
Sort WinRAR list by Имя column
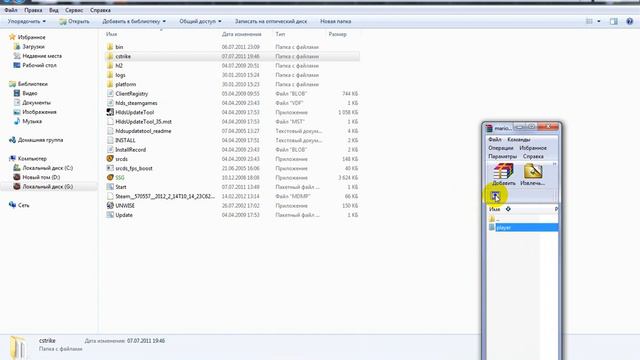click(x=494, y=209)
